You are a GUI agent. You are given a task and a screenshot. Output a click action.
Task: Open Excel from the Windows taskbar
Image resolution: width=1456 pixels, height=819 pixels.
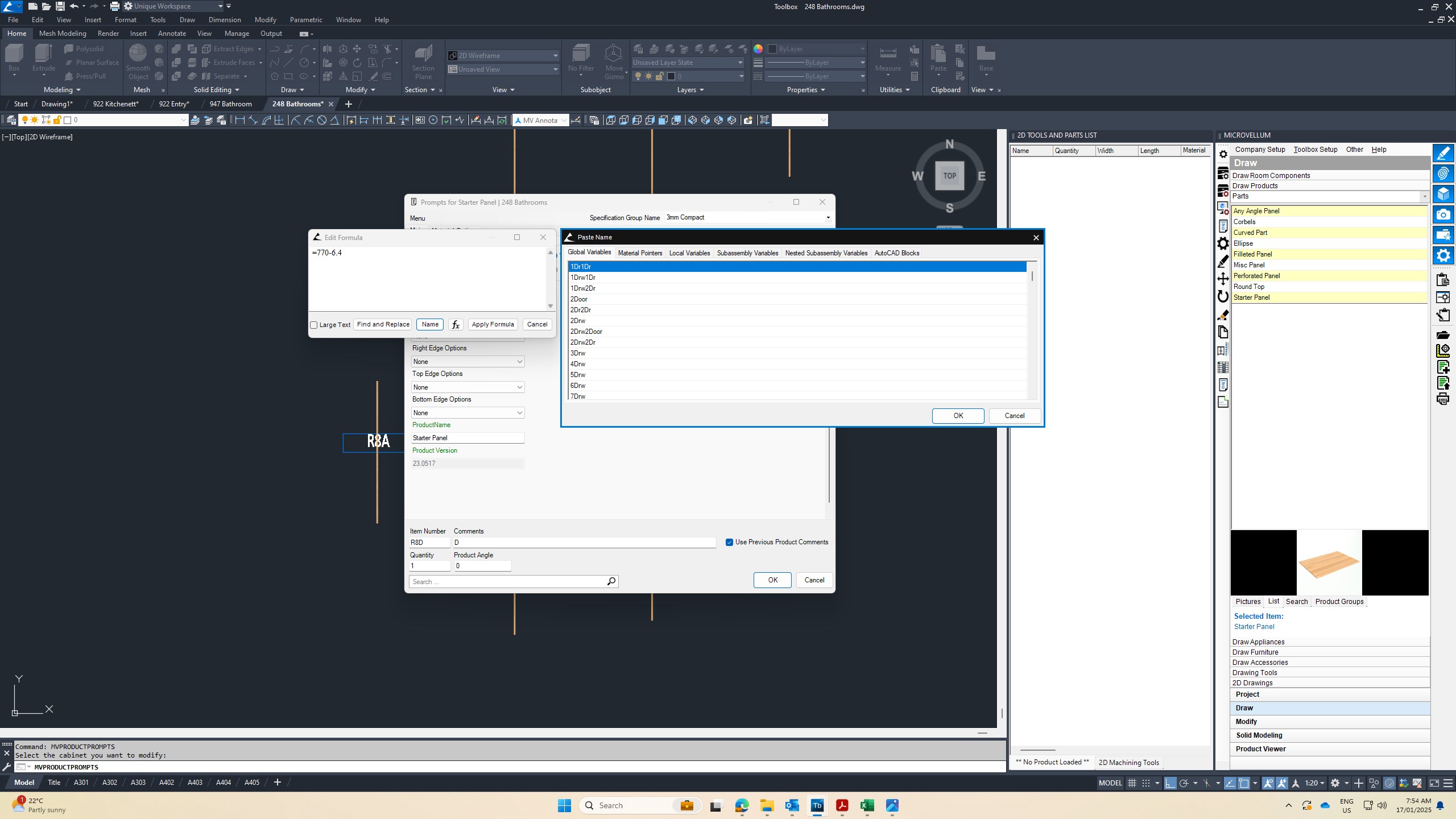point(867,805)
